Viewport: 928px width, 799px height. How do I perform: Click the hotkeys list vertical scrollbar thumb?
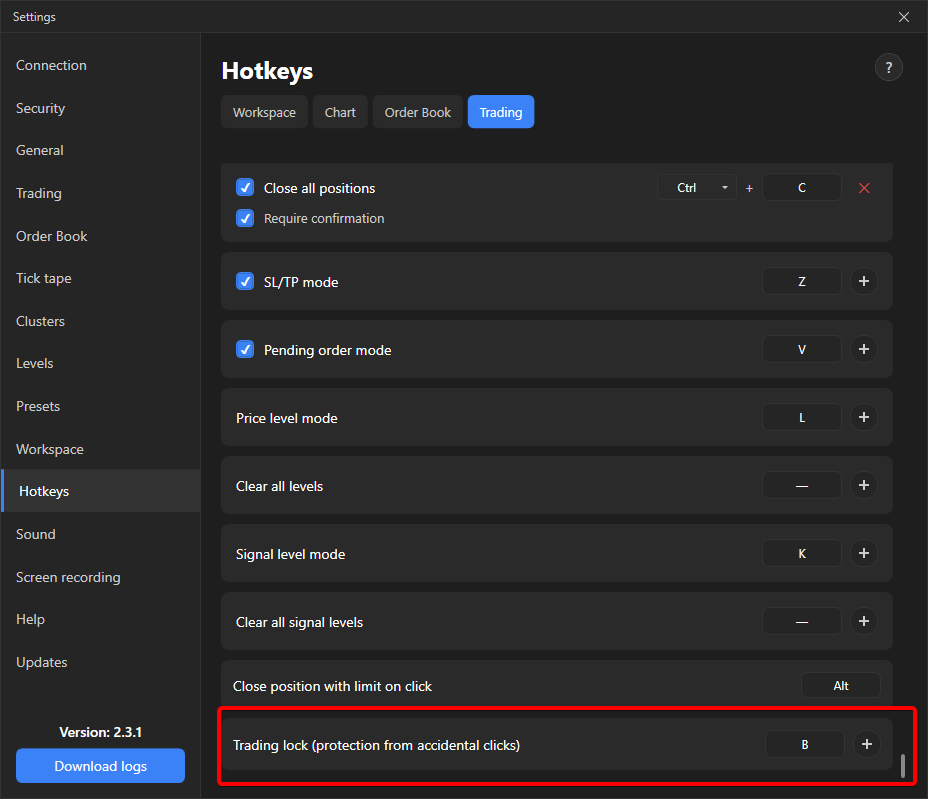pyautogui.click(x=903, y=766)
